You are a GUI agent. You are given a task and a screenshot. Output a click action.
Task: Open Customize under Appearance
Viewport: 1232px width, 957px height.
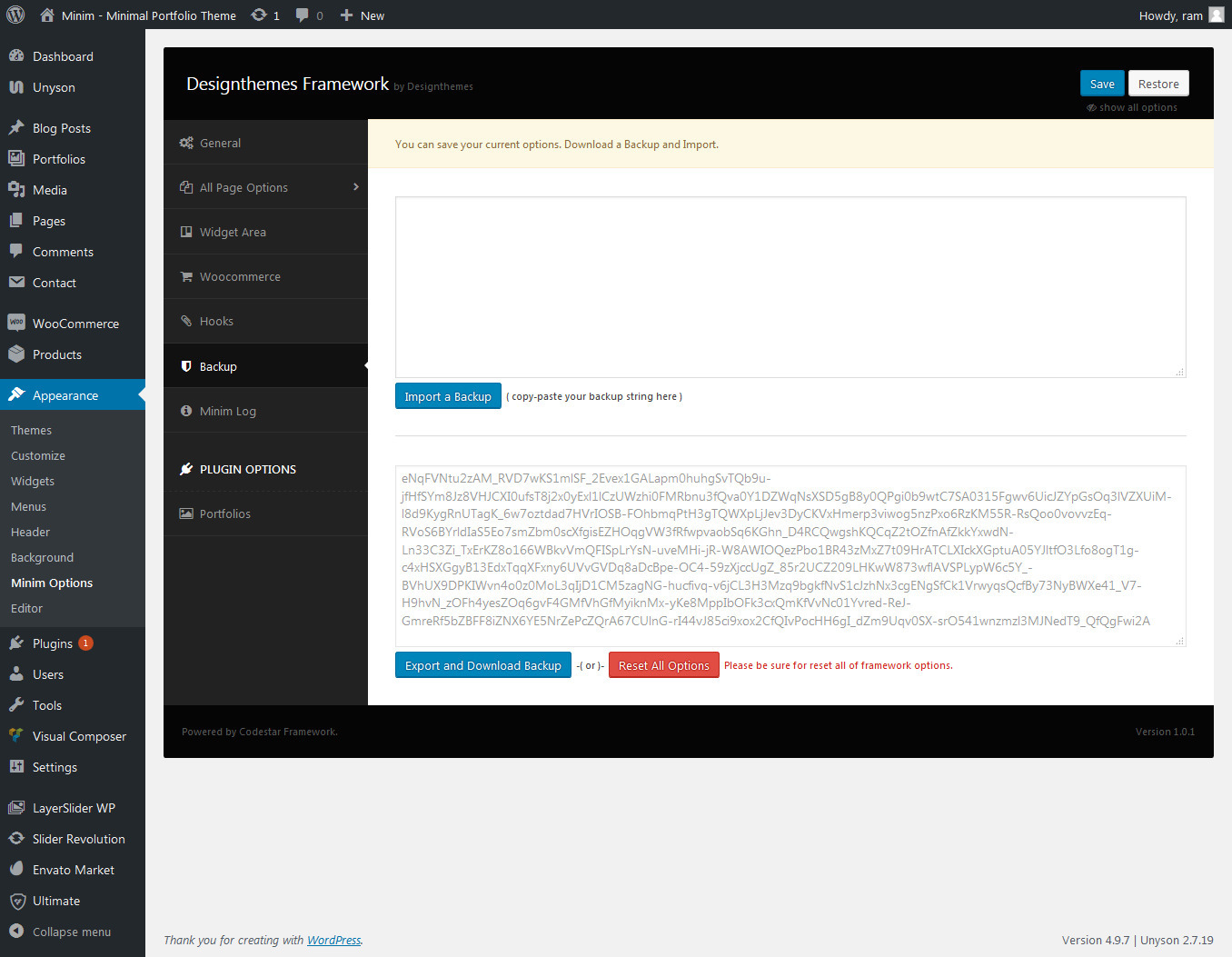click(38, 455)
